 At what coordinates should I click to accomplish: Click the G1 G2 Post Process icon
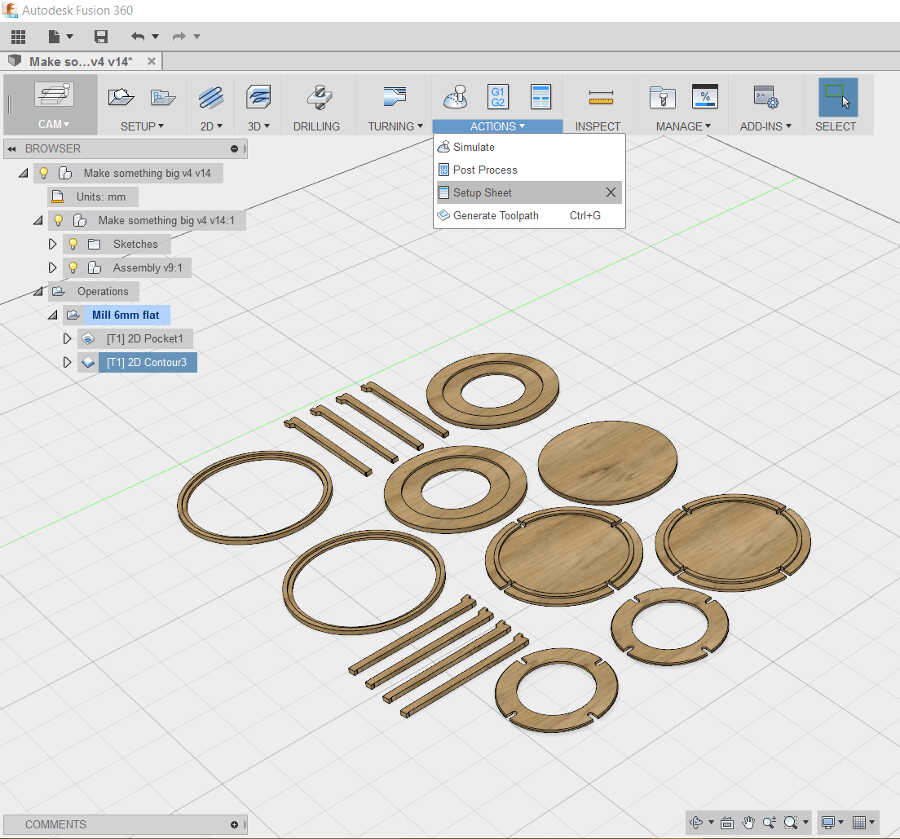point(498,97)
